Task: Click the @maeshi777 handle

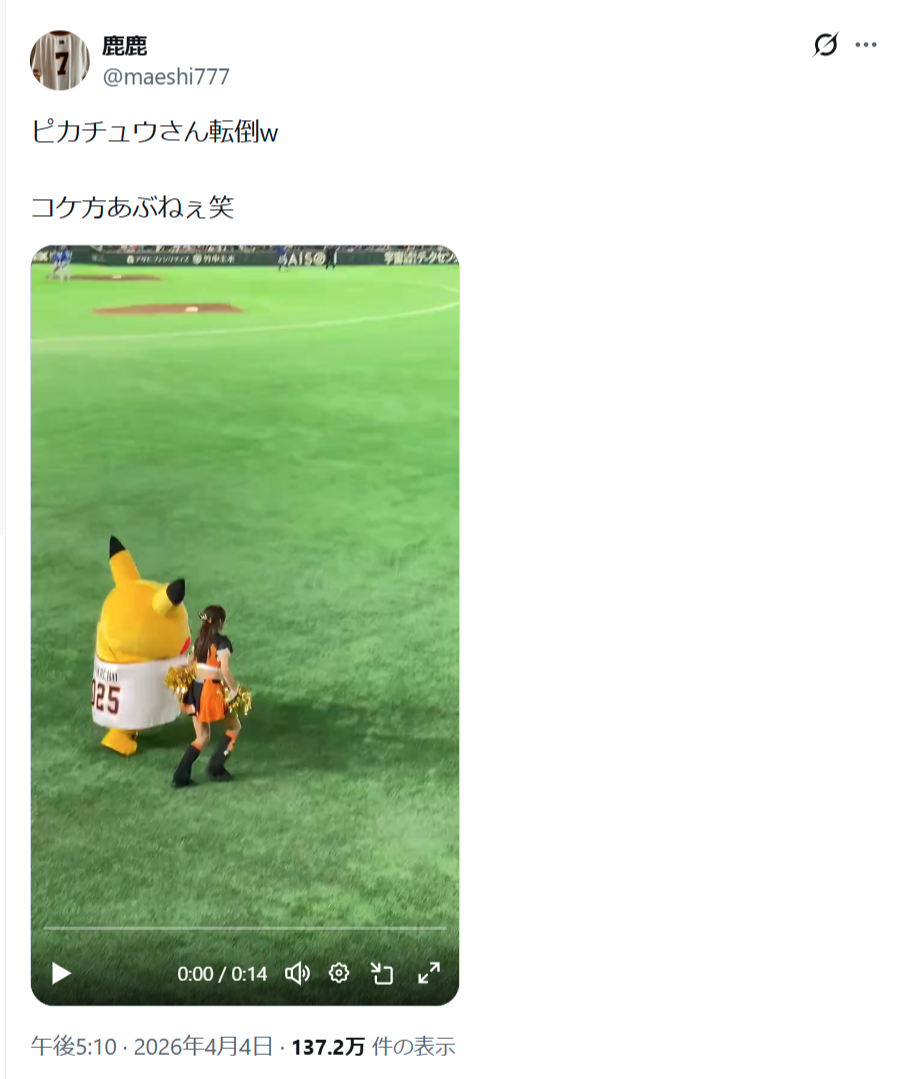Action: [x=166, y=76]
